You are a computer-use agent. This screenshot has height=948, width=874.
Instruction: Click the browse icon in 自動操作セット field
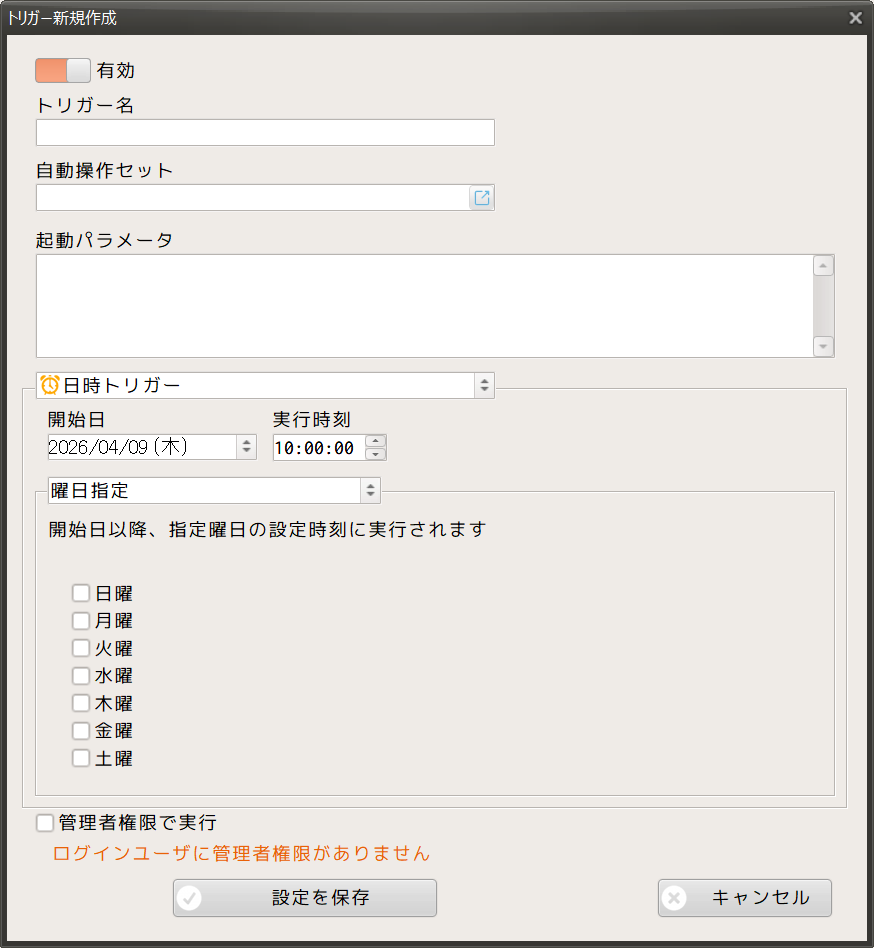(x=482, y=198)
